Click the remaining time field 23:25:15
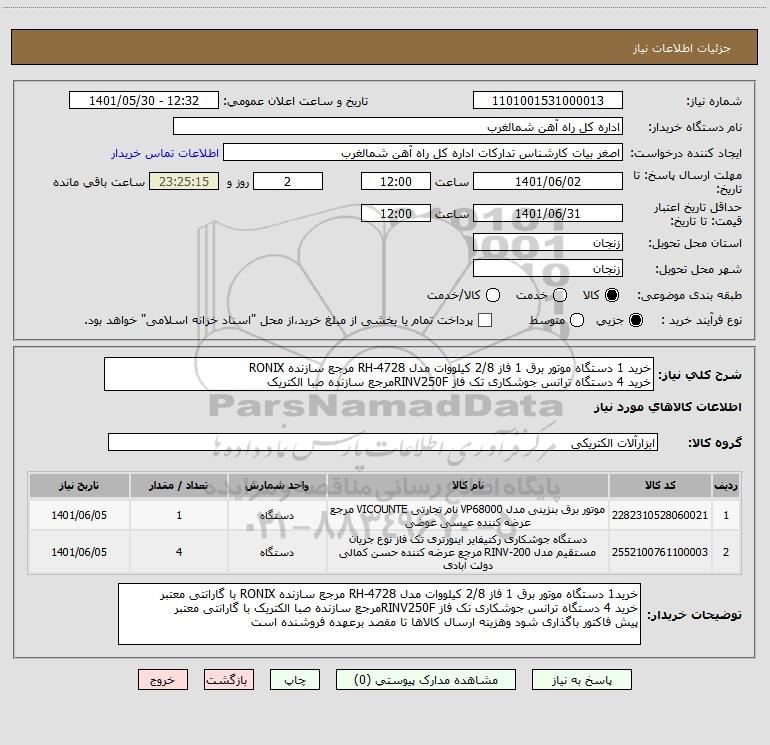Image resolution: width=770 pixels, height=745 pixels. coord(184,181)
